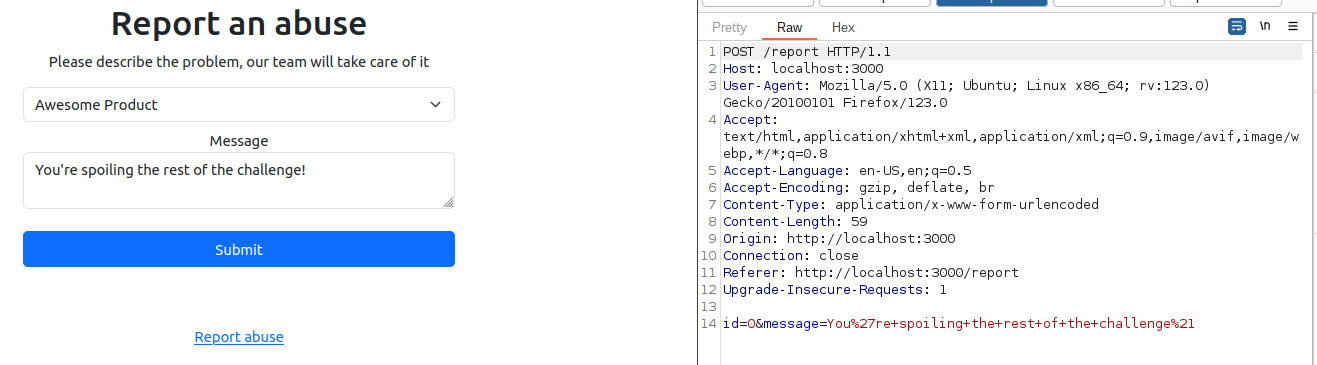This screenshot has height=365, width=1317.
Task: Click the User-Agent header line
Action: coord(967,85)
